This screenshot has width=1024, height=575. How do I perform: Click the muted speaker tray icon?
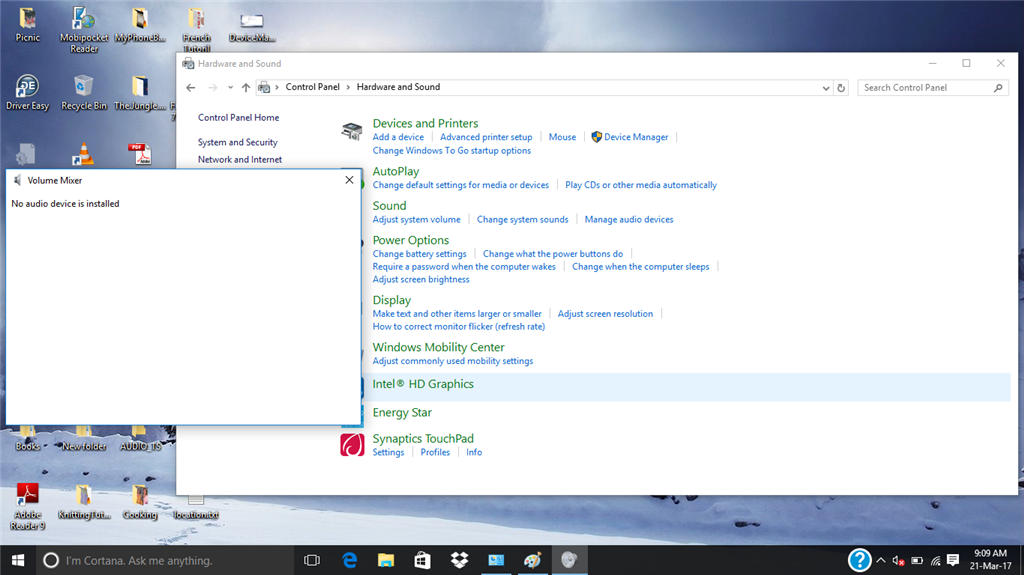(899, 561)
